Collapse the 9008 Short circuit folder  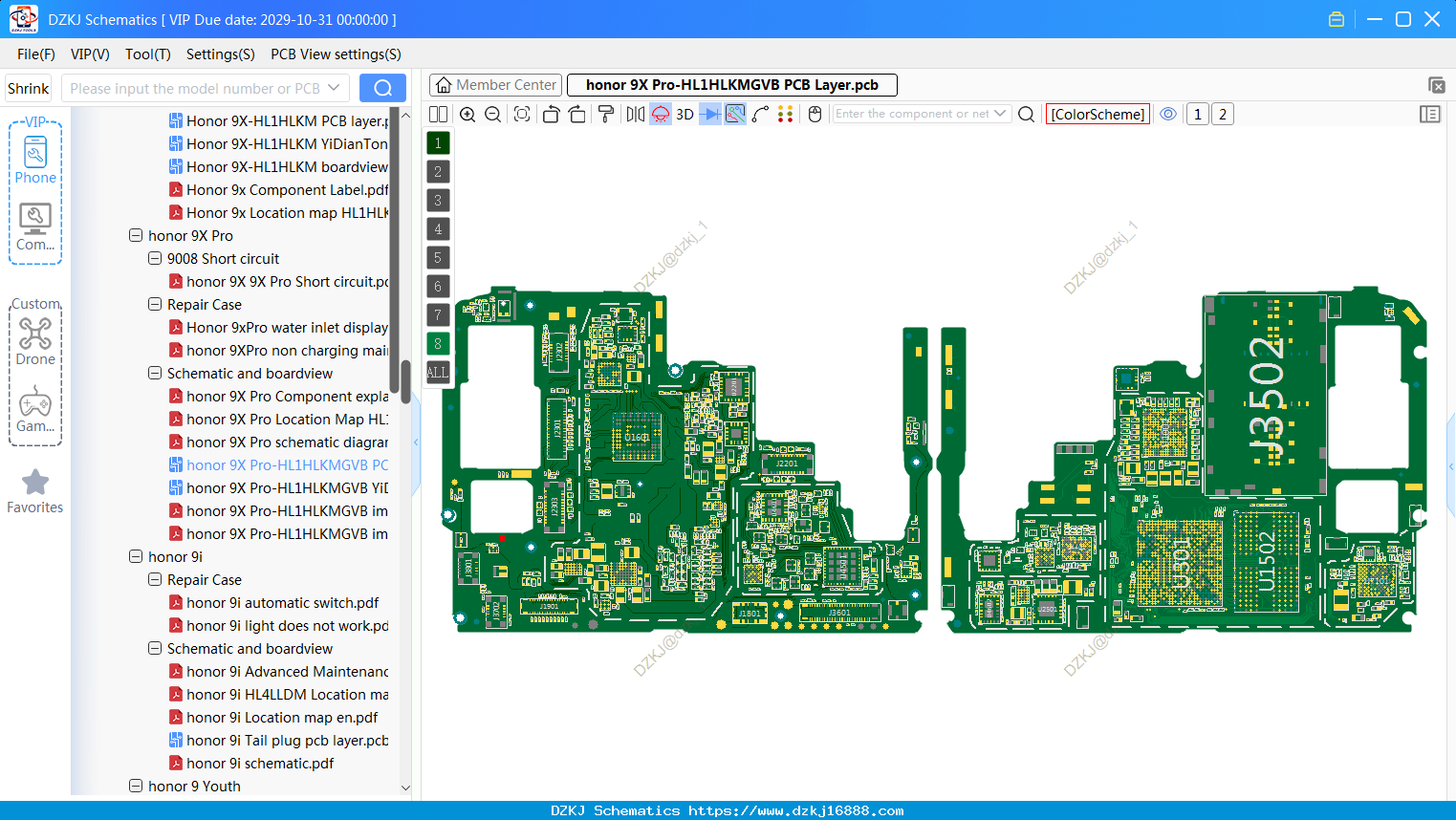point(155,258)
